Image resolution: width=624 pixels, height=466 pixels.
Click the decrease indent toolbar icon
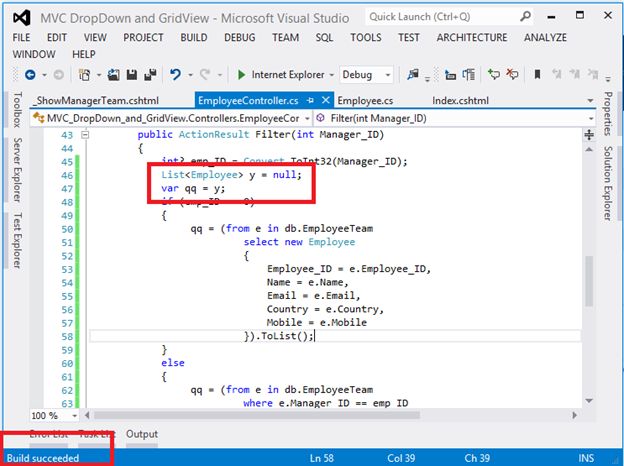point(450,75)
